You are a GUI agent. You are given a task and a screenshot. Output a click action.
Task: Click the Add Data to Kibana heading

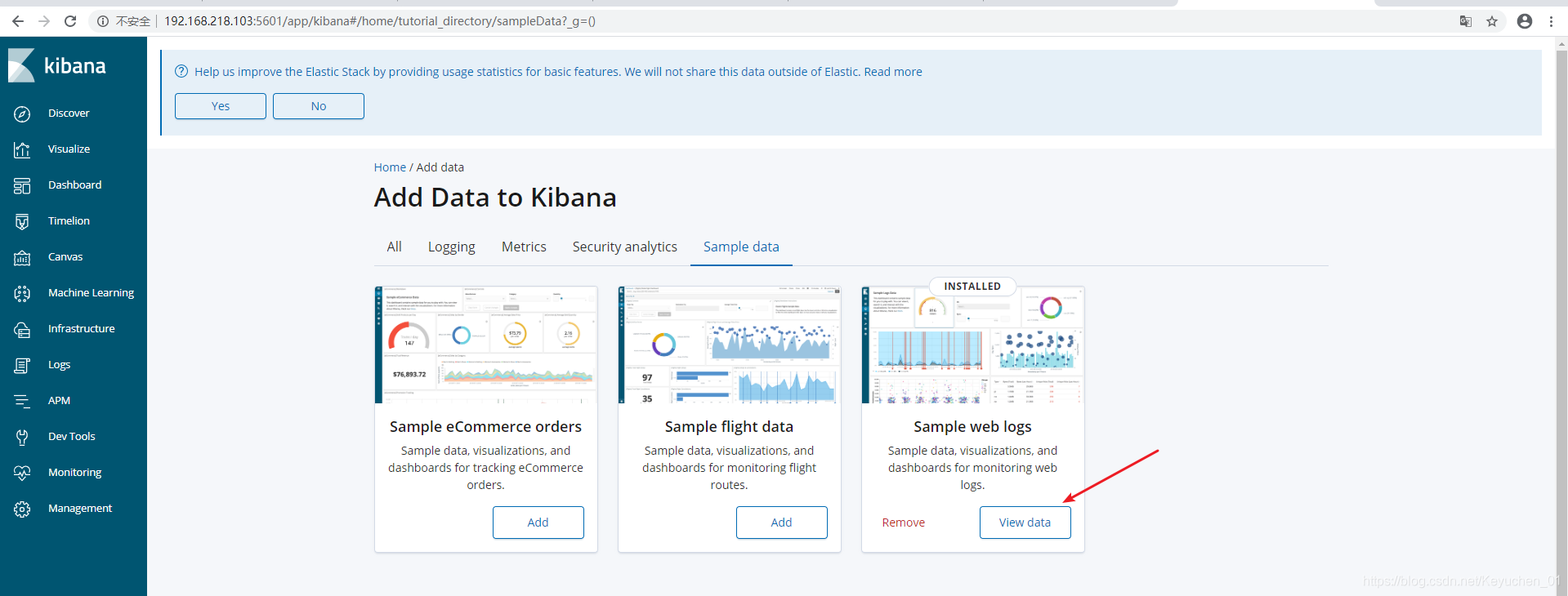pyautogui.click(x=495, y=198)
